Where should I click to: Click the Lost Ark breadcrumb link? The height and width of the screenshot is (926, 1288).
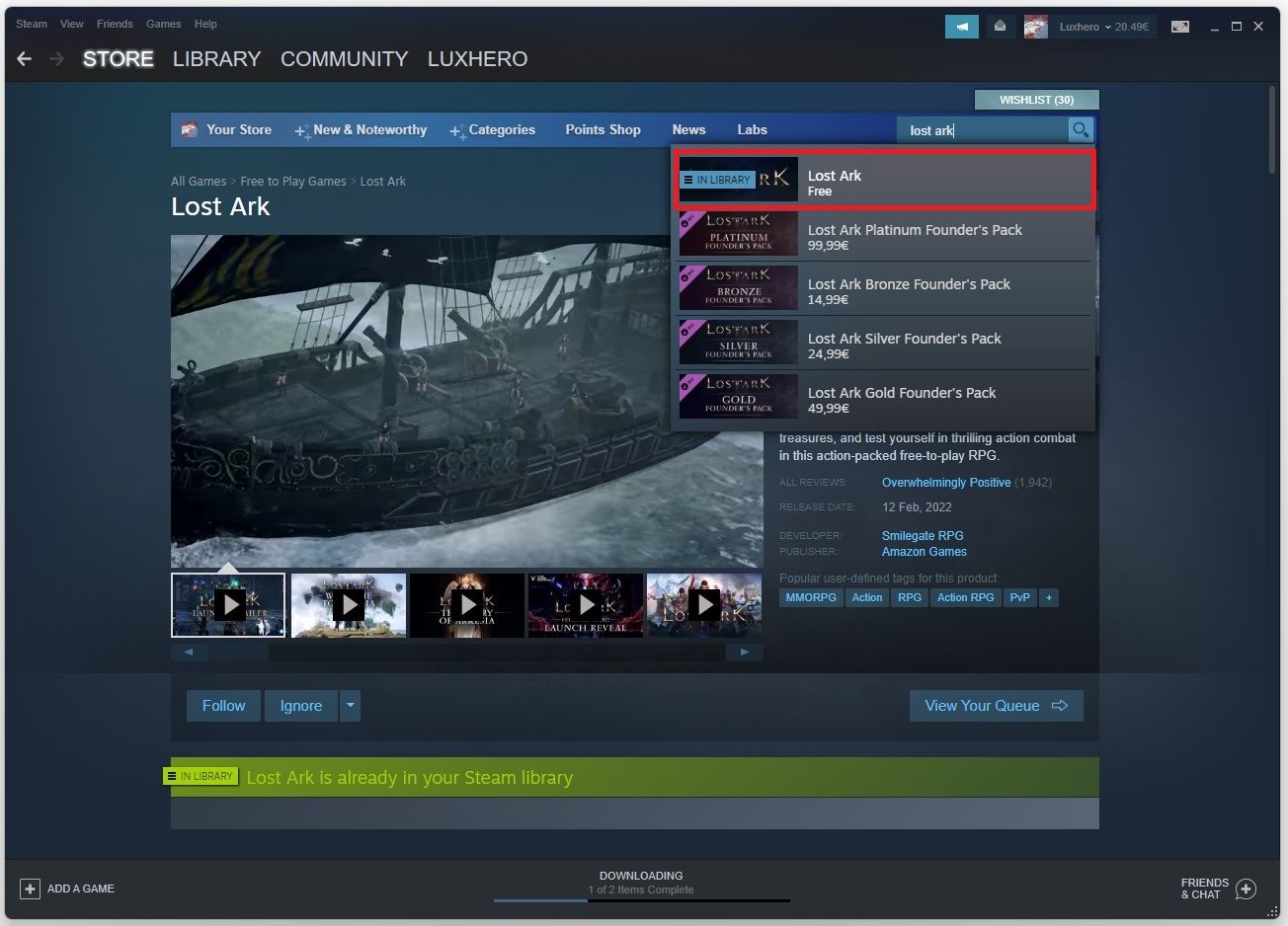pos(383,182)
